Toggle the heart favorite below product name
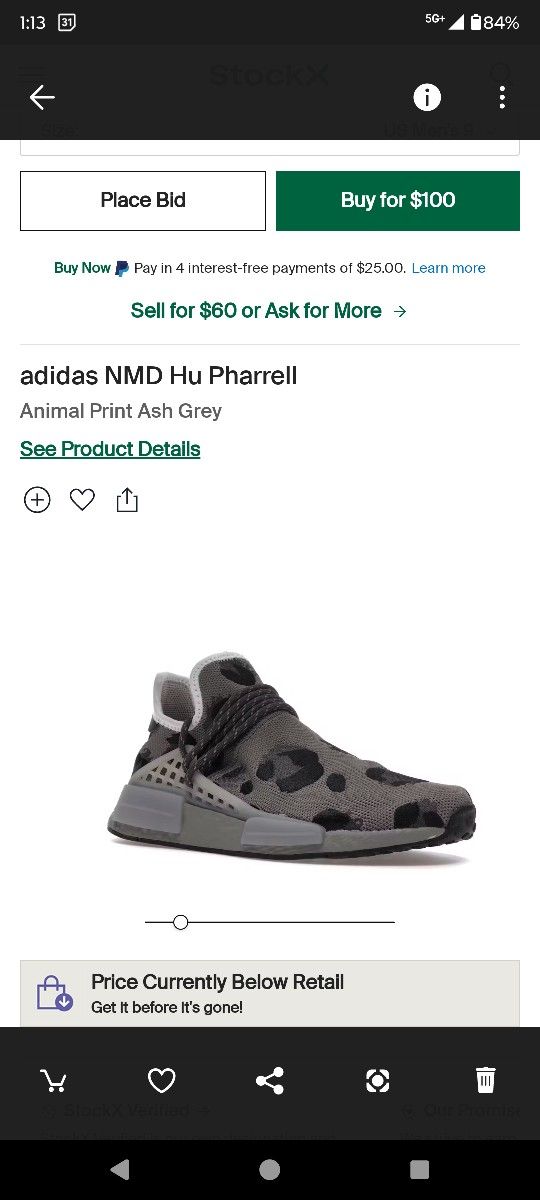Image resolution: width=540 pixels, height=1200 pixels. pos(82,499)
